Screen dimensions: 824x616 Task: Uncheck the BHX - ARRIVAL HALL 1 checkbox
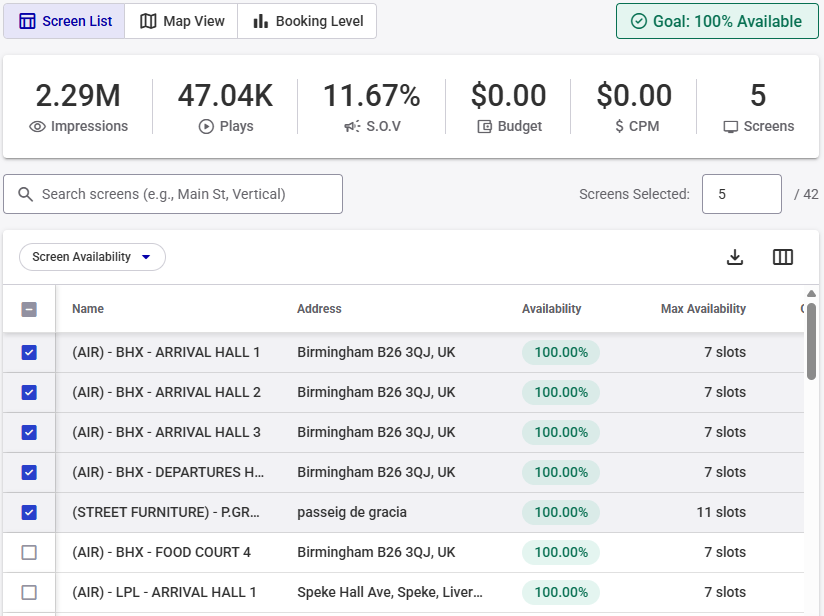tap(29, 352)
